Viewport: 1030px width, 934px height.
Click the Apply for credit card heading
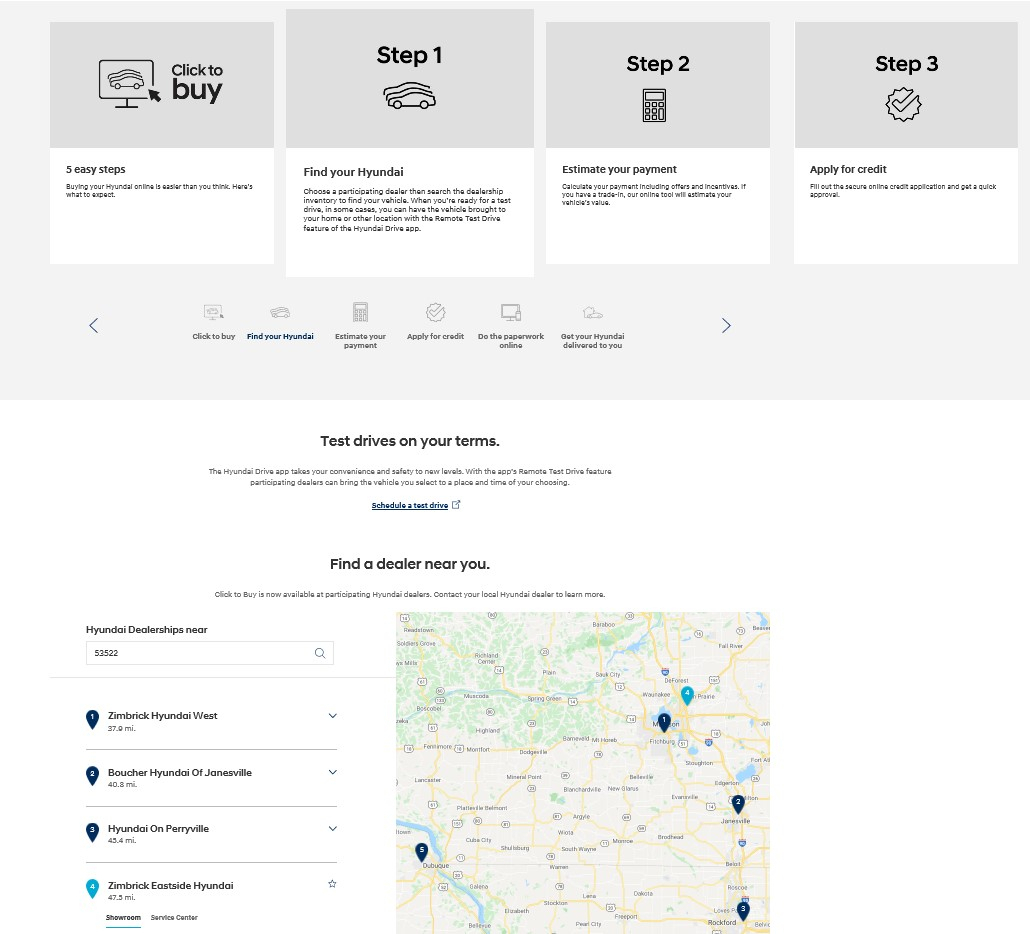coord(848,169)
